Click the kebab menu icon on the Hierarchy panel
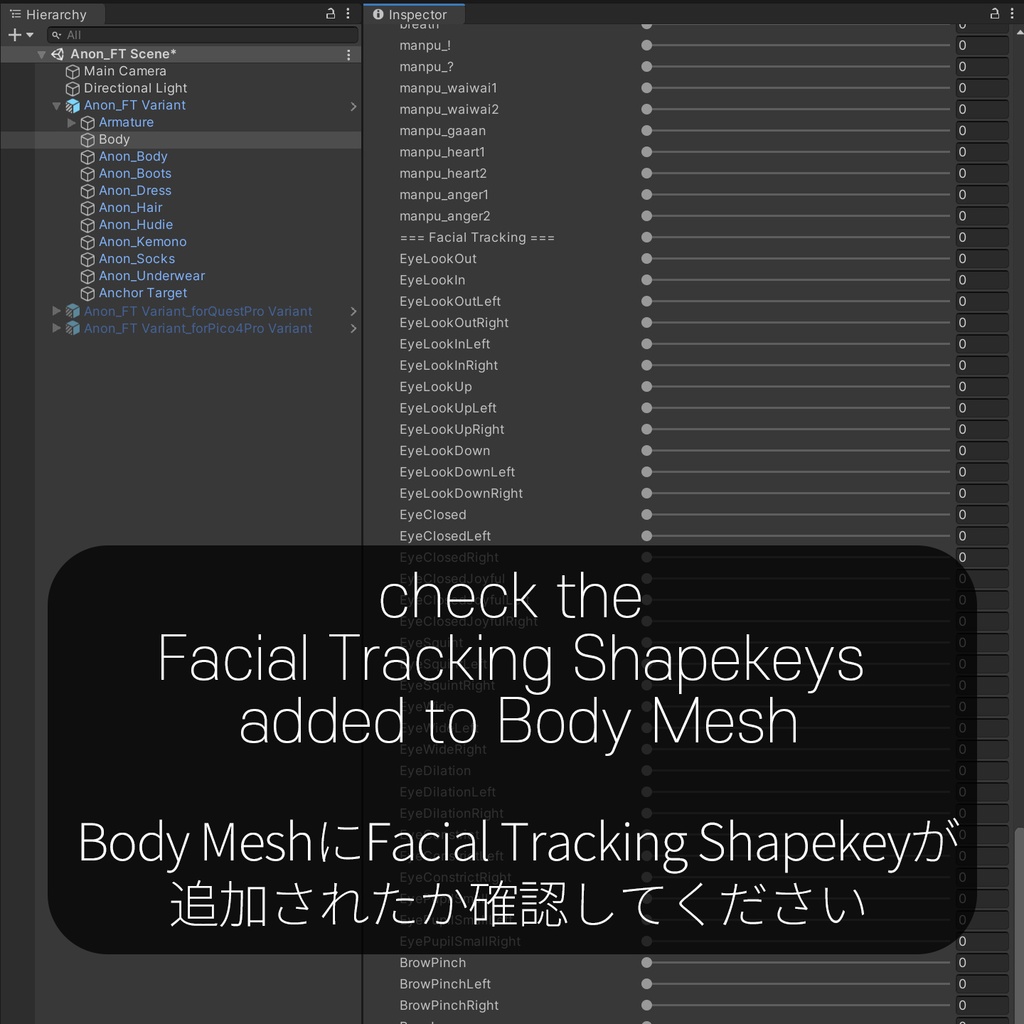Viewport: 1024px width, 1024px height. 346,14
